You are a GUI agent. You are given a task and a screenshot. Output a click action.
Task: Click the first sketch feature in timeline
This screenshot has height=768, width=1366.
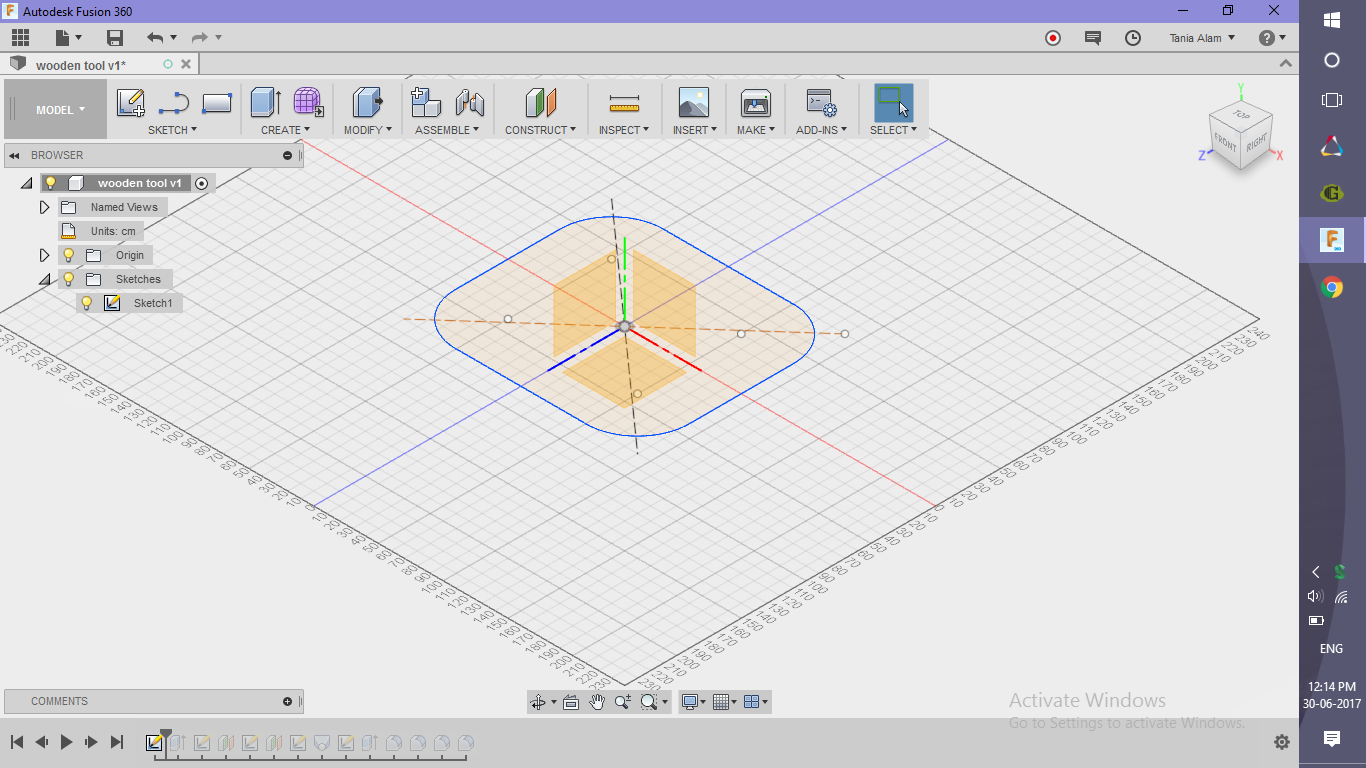pyautogui.click(x=154, y=743)
